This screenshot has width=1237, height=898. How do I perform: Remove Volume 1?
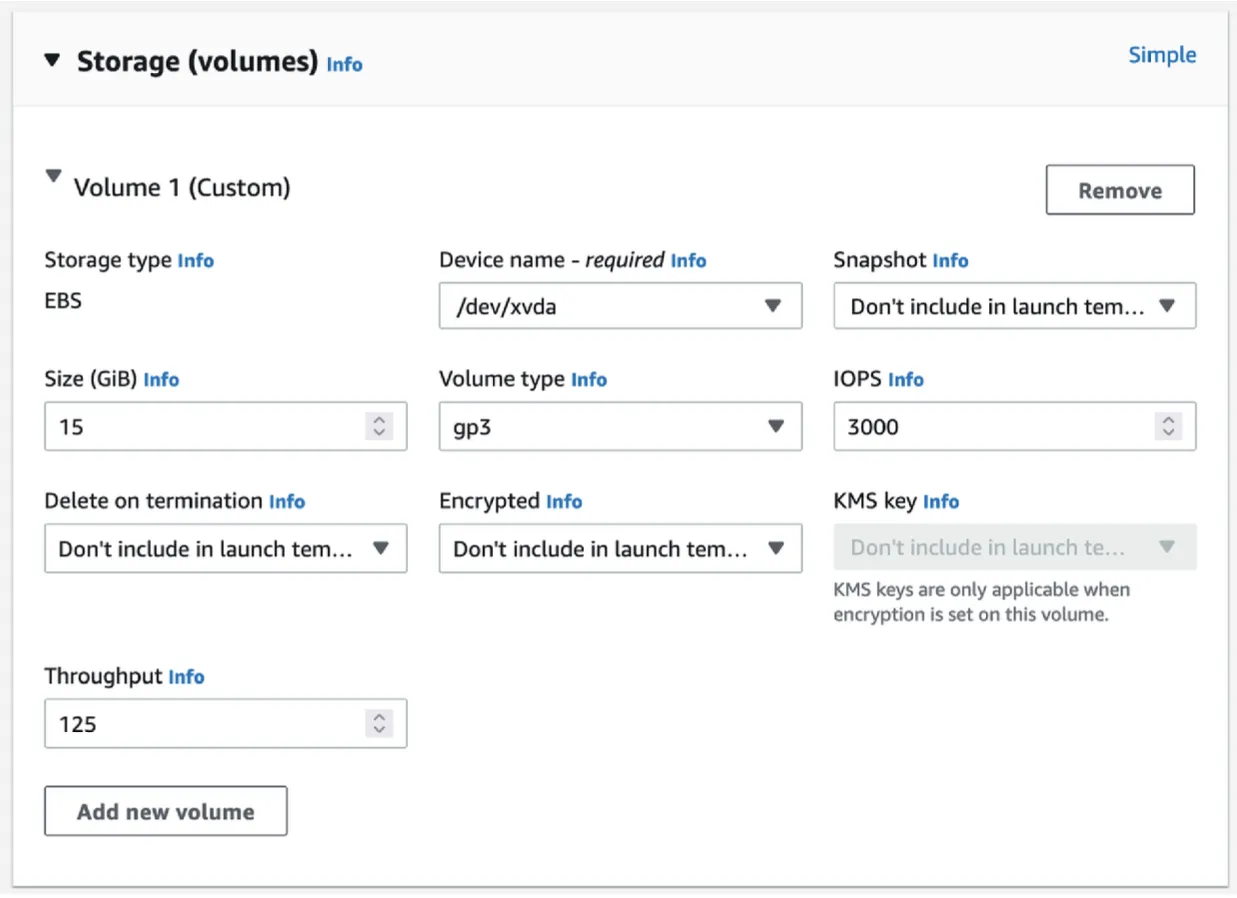tap(1120, 190)
